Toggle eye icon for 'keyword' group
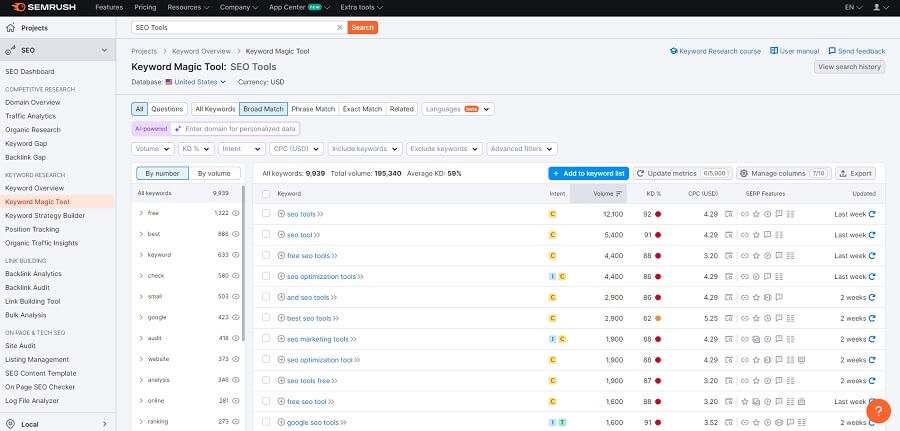 point(235,255)
